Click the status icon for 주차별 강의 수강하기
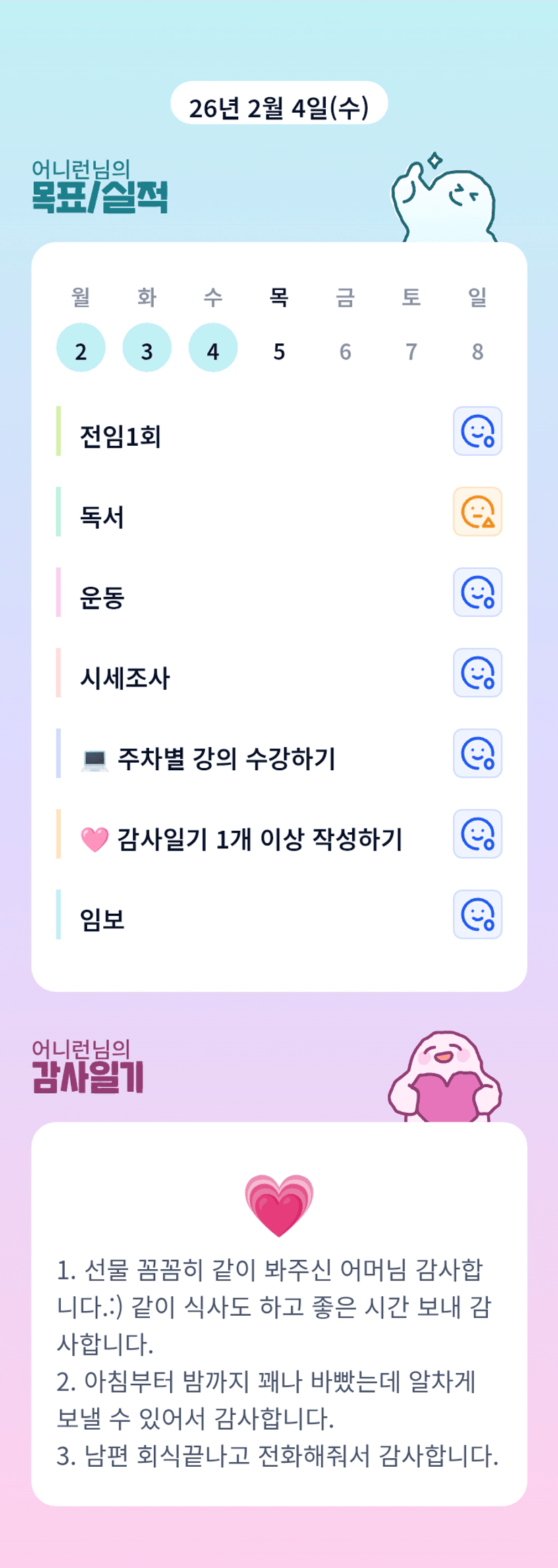The height and width of the screenshot is (1568, 558). 477,753
